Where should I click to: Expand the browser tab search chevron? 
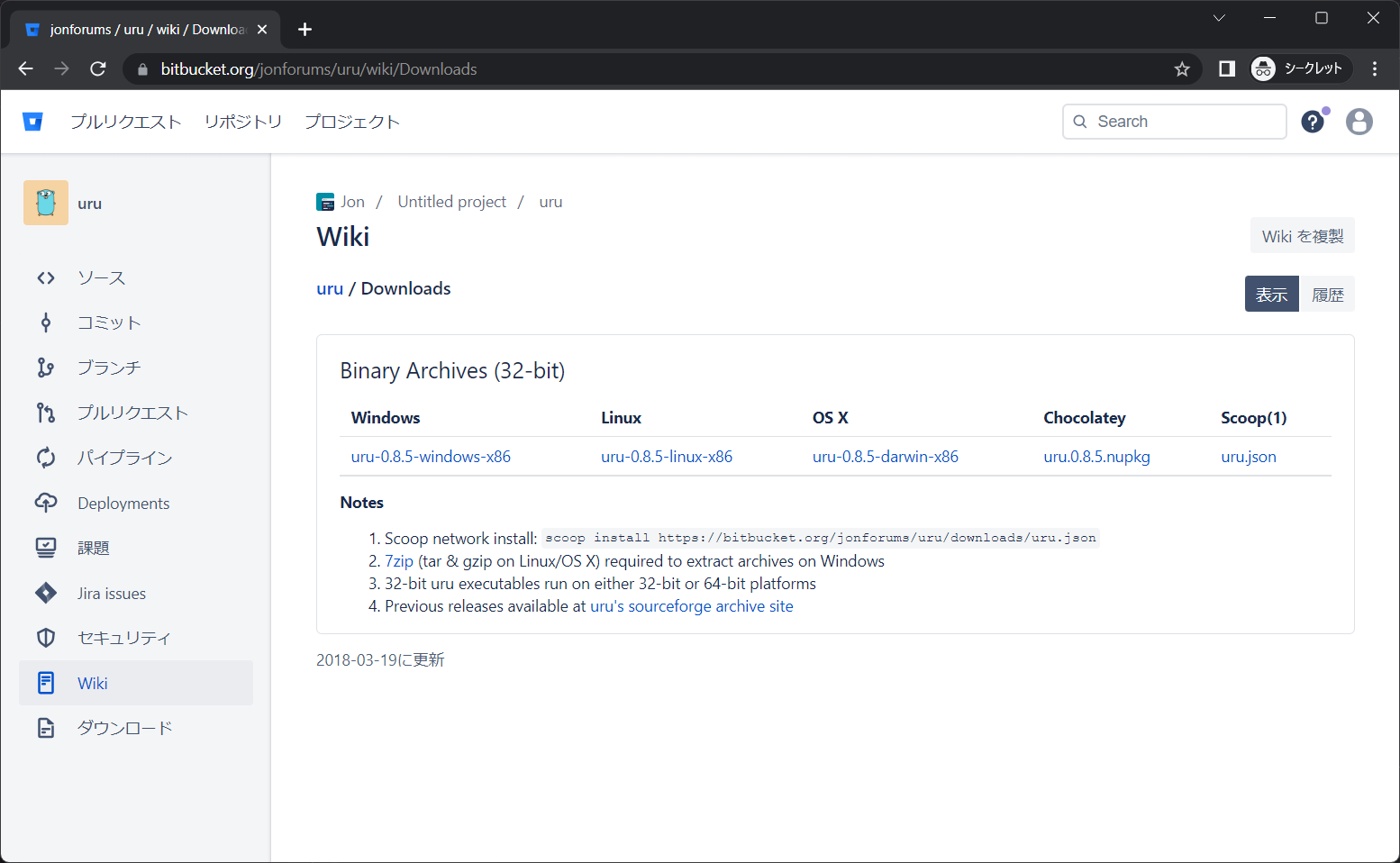coord(1219,17)
